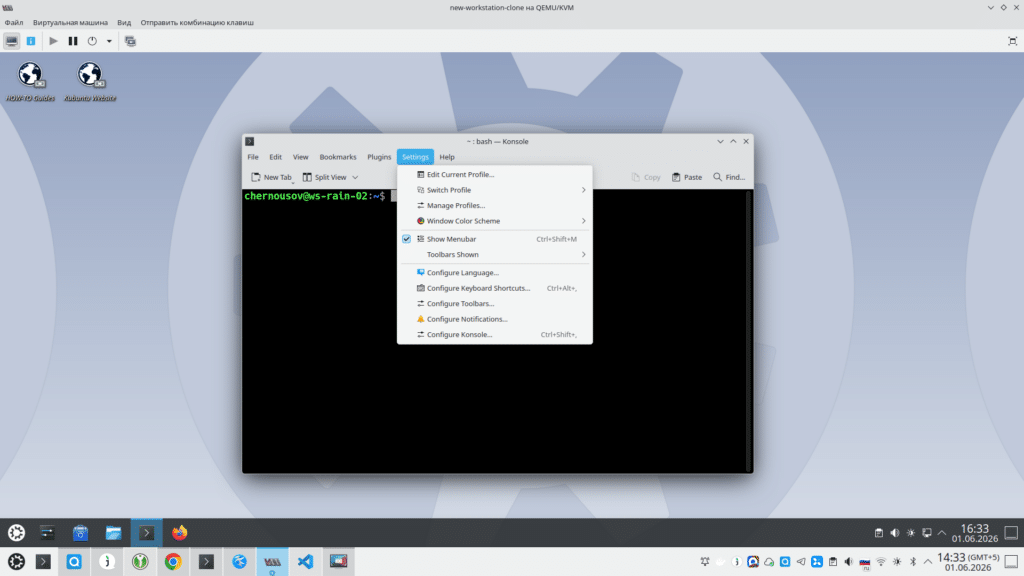Open Konsole File menu

coord(253,157)
